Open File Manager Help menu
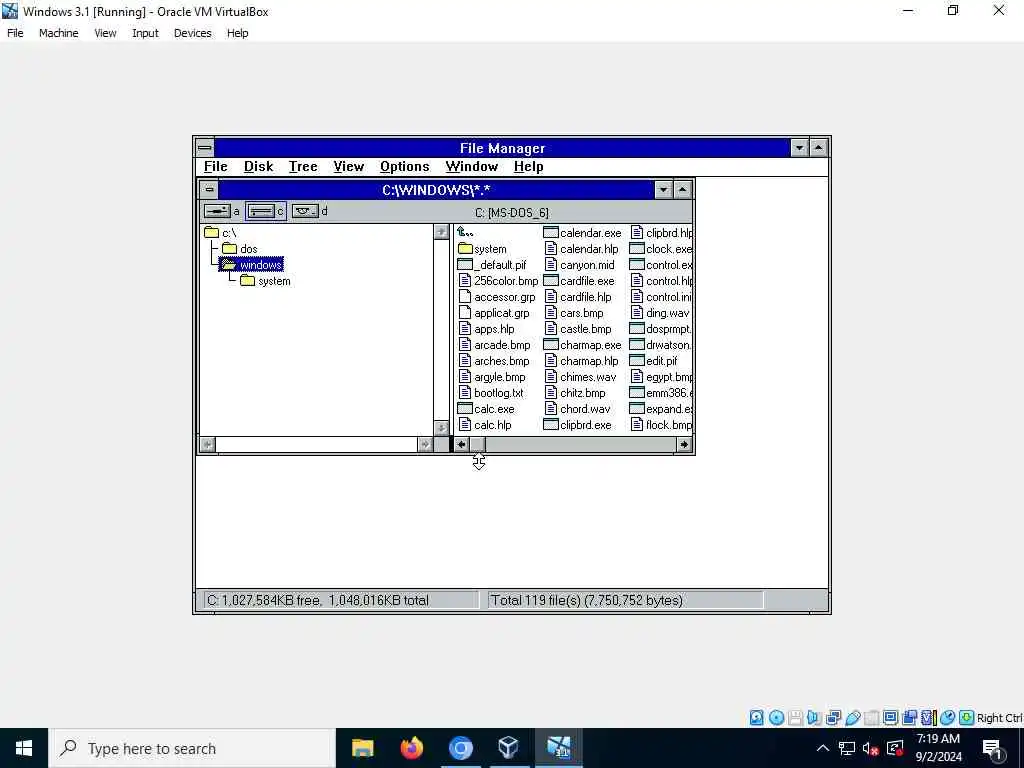Viewport: 1024px width, 768px height. tap(528, 167)
